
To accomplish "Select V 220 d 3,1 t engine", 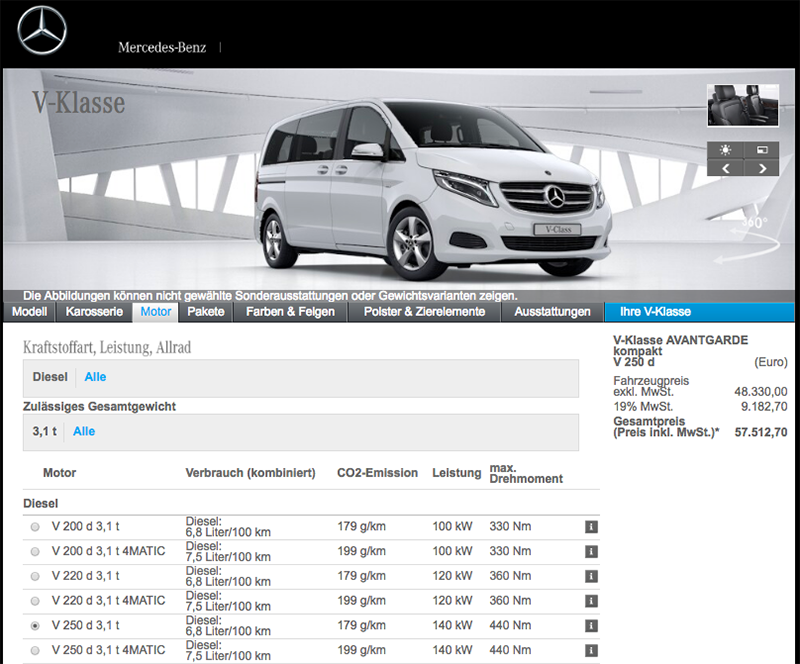I will coord(35,576).
